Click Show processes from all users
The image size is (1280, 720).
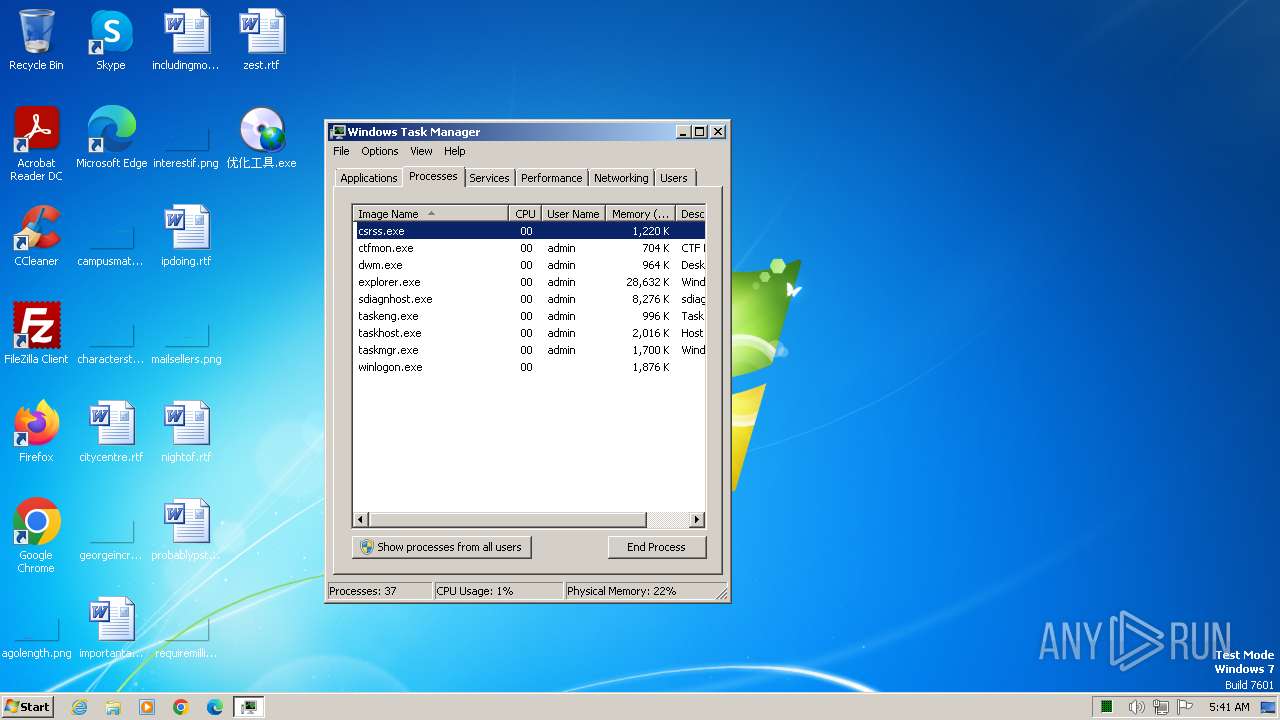coord(441,547)
